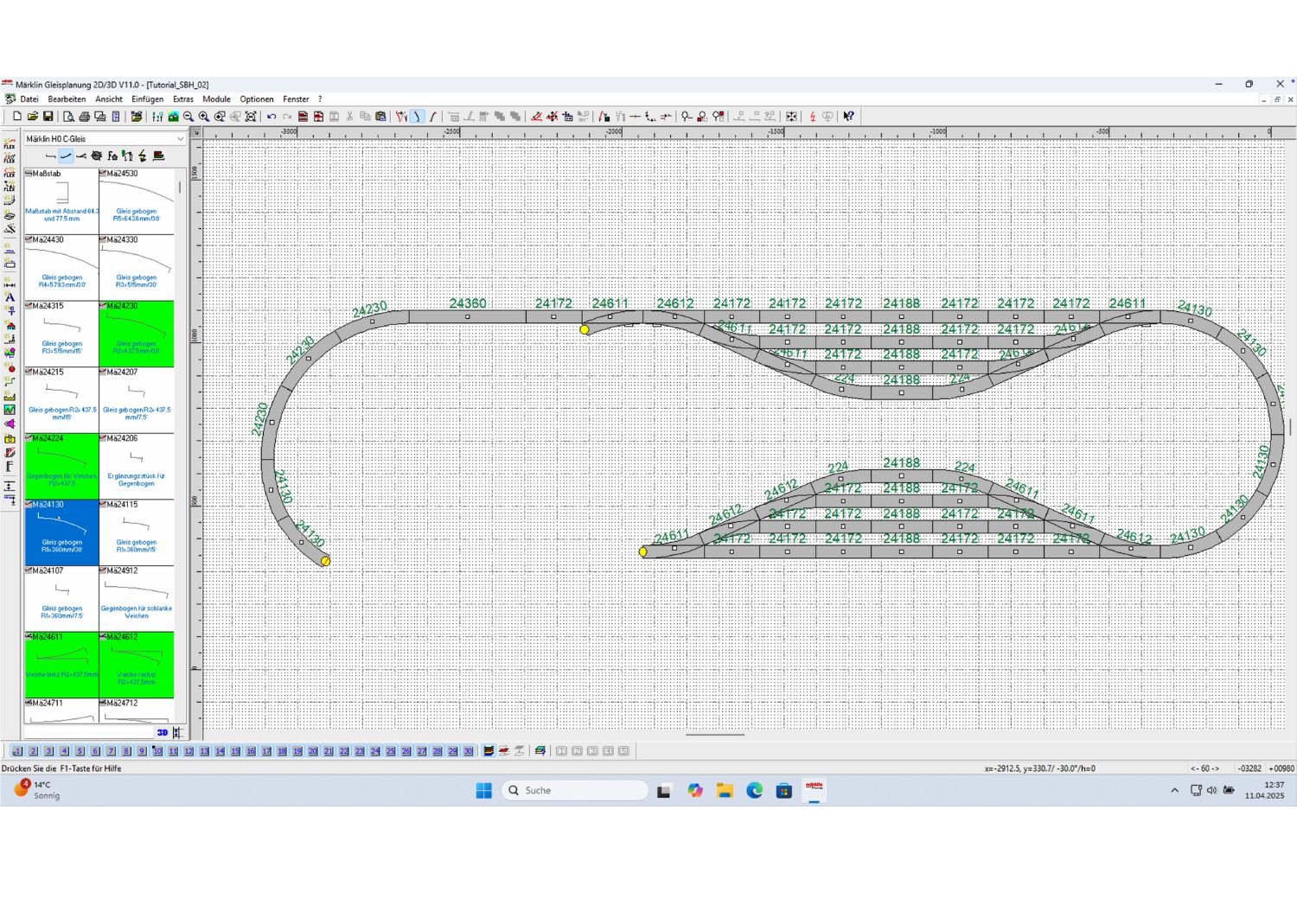
Task: Open print preview from the toolbar
Action: pos(68,117)
